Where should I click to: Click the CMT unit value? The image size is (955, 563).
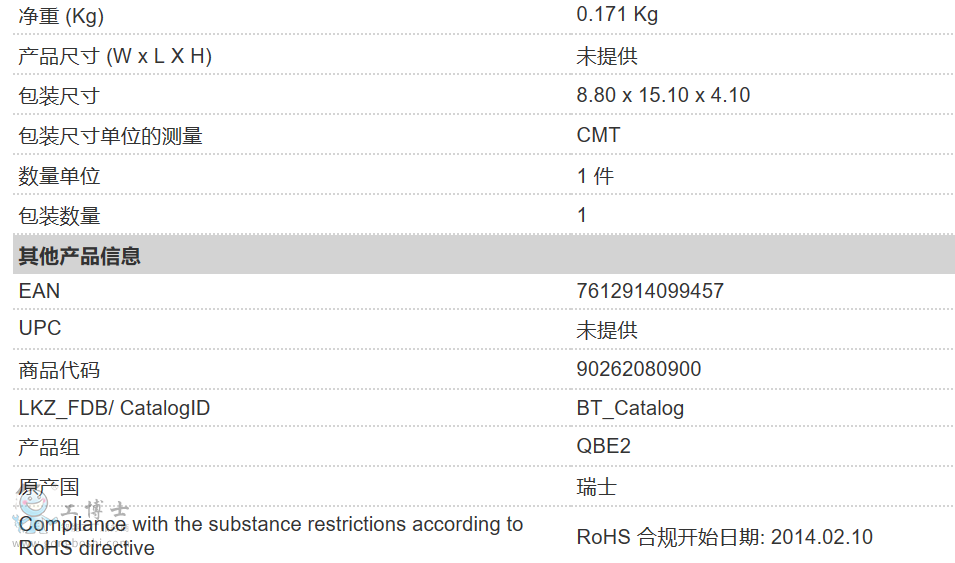pos(598,135)
